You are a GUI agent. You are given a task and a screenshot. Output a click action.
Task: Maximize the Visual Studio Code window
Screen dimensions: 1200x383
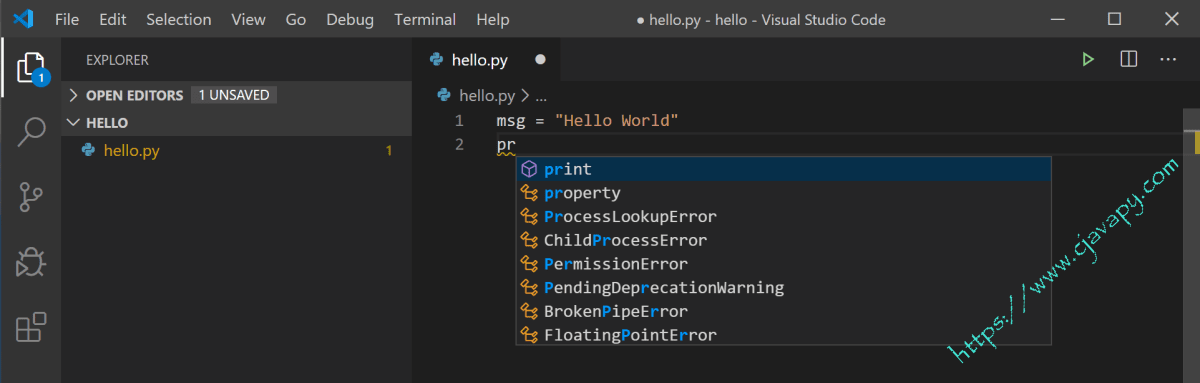pos(1114,19)
